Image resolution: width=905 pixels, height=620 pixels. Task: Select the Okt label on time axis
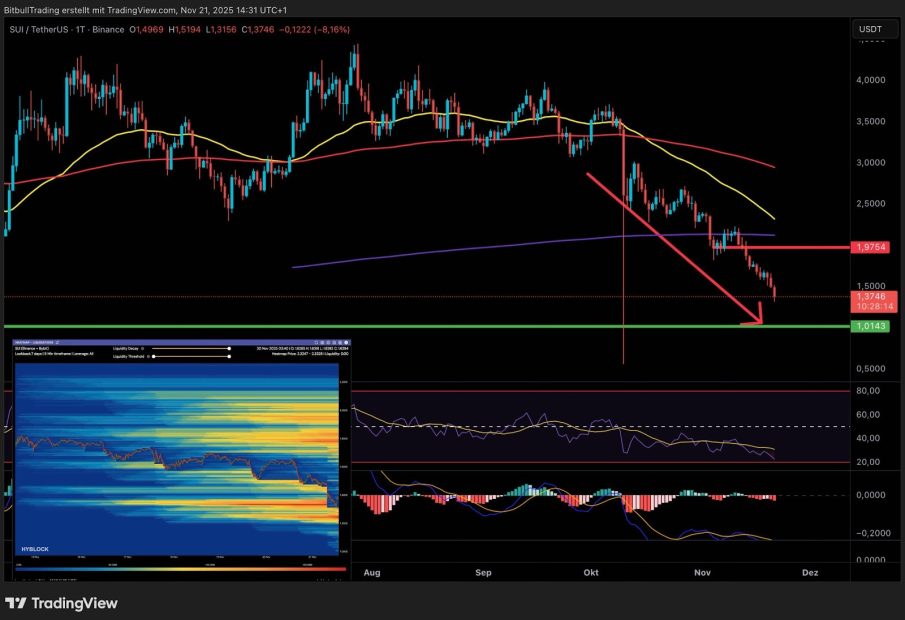point(591,573)
